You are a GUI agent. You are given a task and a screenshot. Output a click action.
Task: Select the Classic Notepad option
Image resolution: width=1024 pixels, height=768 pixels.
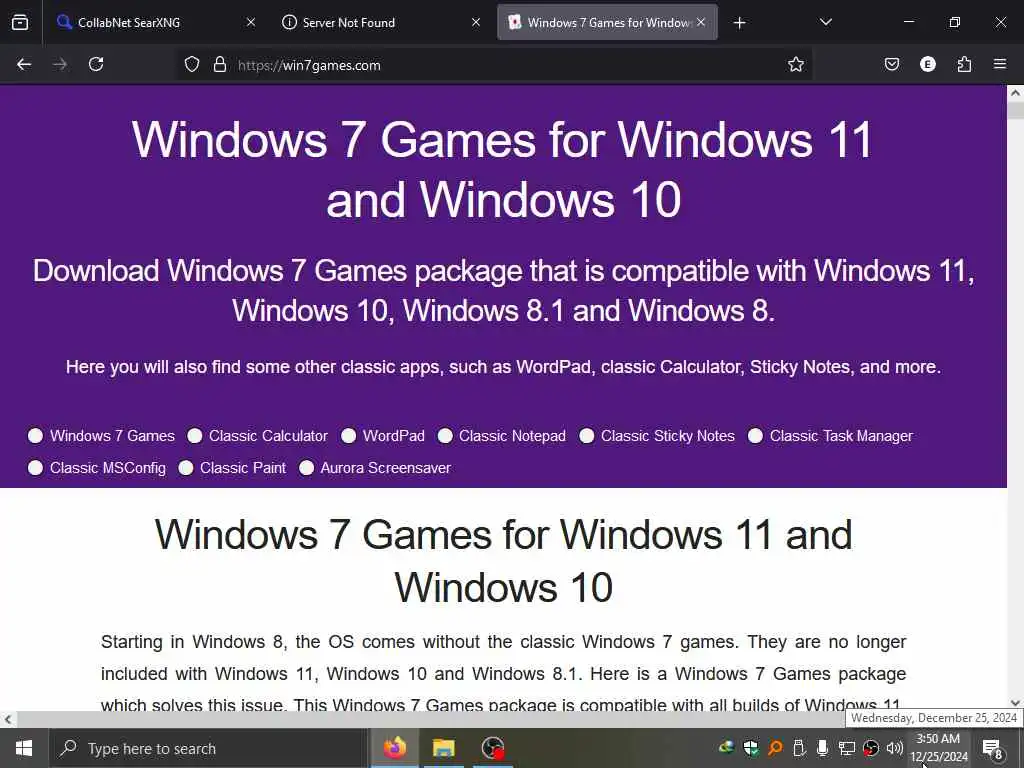click(445, 436)
